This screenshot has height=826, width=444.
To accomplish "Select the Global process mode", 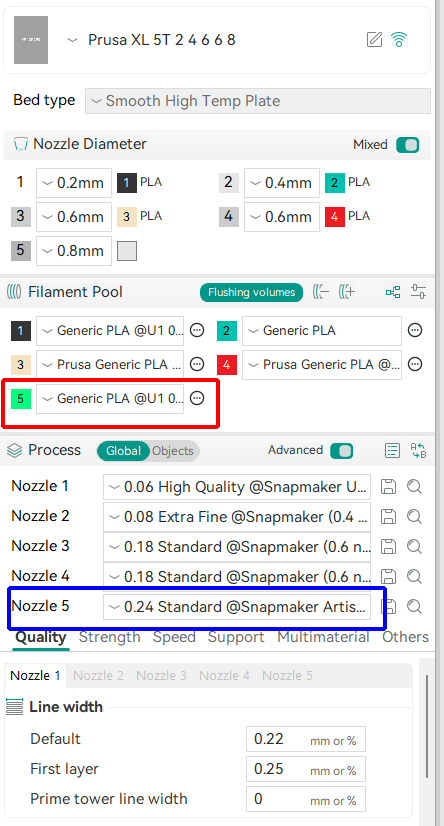I will [123, 451].
